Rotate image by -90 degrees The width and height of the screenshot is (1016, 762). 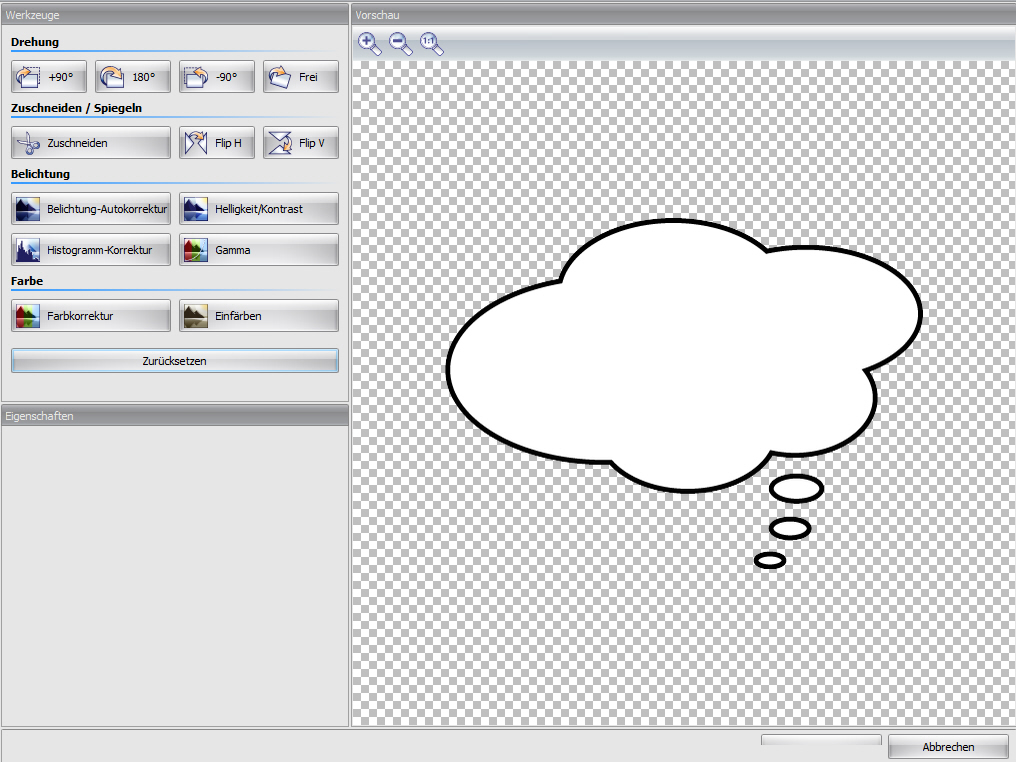coord(217,77)
